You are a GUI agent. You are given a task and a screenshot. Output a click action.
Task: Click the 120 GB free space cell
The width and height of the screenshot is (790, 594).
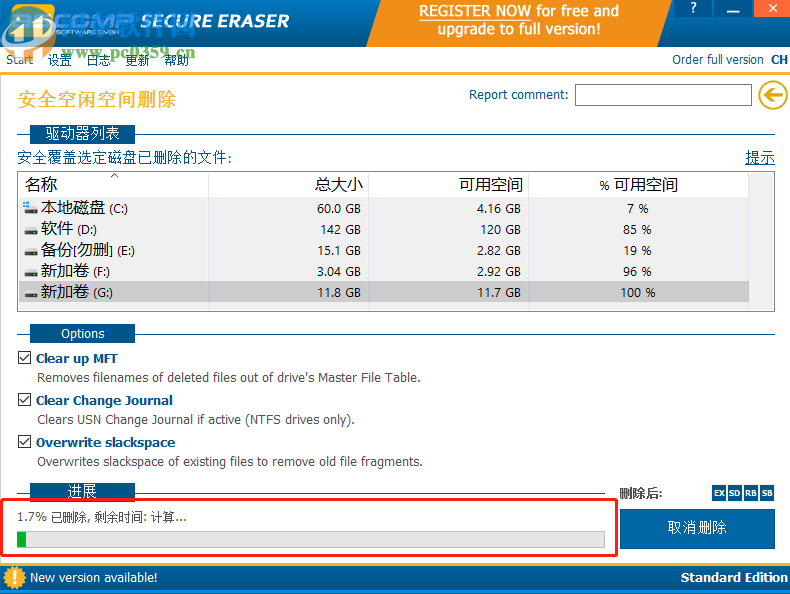click(x=501, y=230)
